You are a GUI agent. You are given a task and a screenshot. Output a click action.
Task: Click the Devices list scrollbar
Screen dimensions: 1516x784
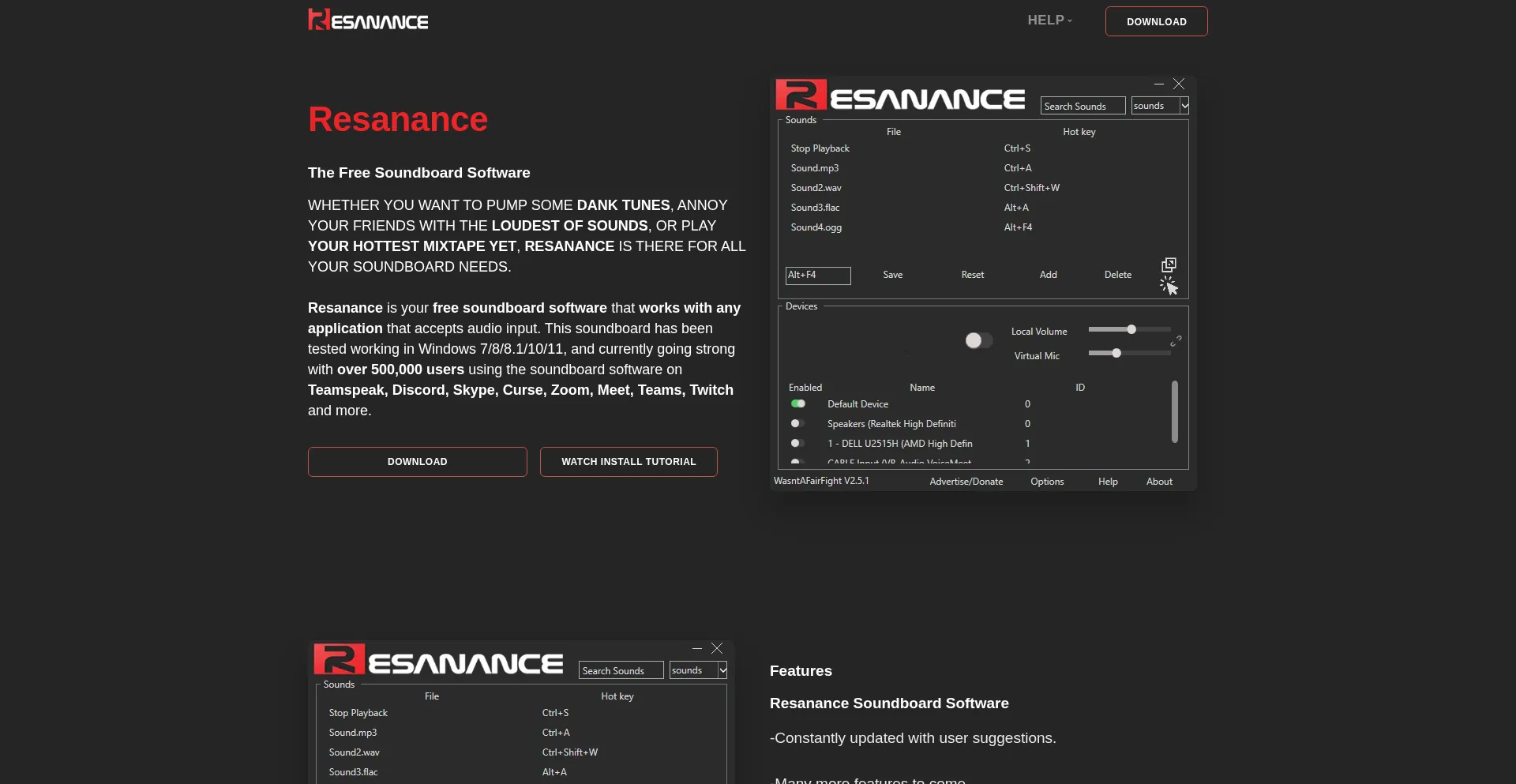coord(1174,411)
